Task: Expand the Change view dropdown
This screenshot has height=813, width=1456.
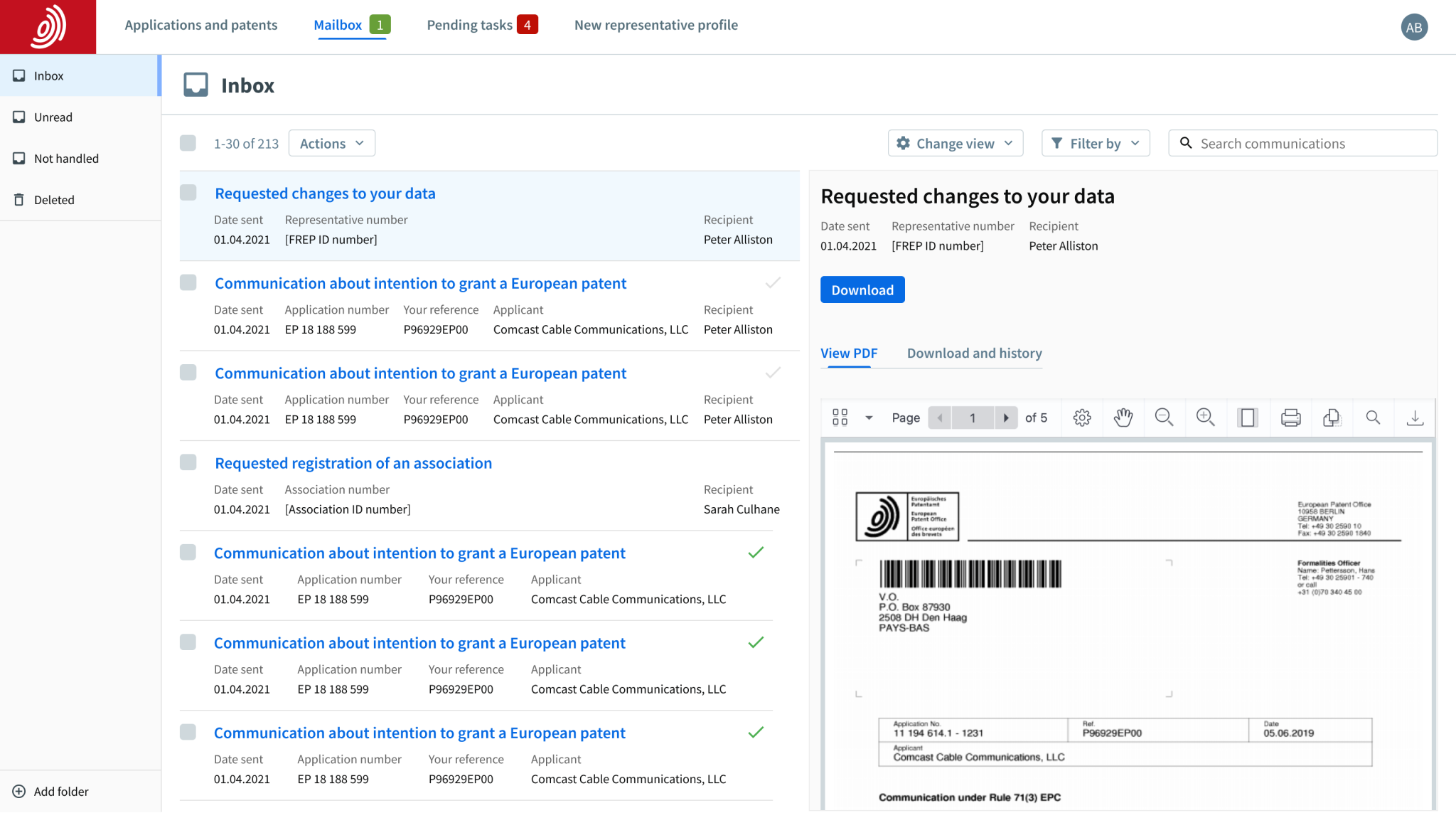Action: [x=955, y=143]
